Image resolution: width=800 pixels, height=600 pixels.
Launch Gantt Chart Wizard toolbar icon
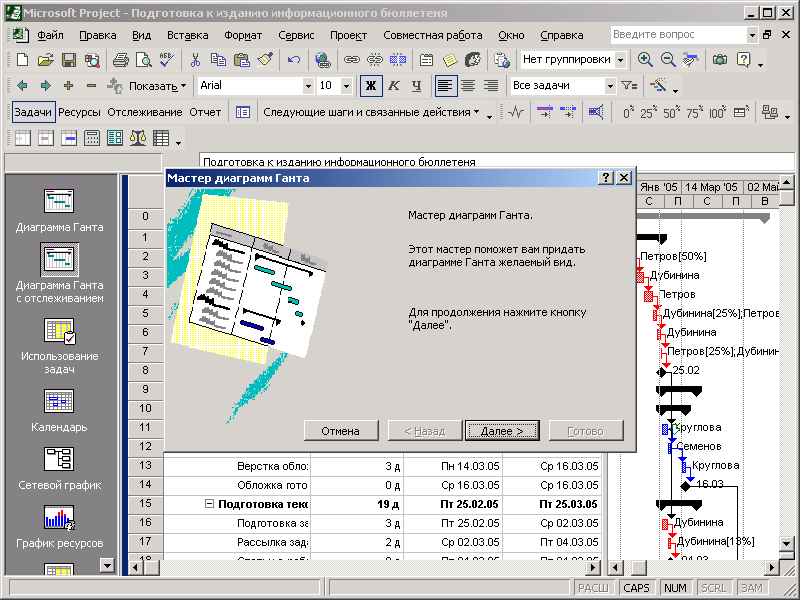click(658, 86)
